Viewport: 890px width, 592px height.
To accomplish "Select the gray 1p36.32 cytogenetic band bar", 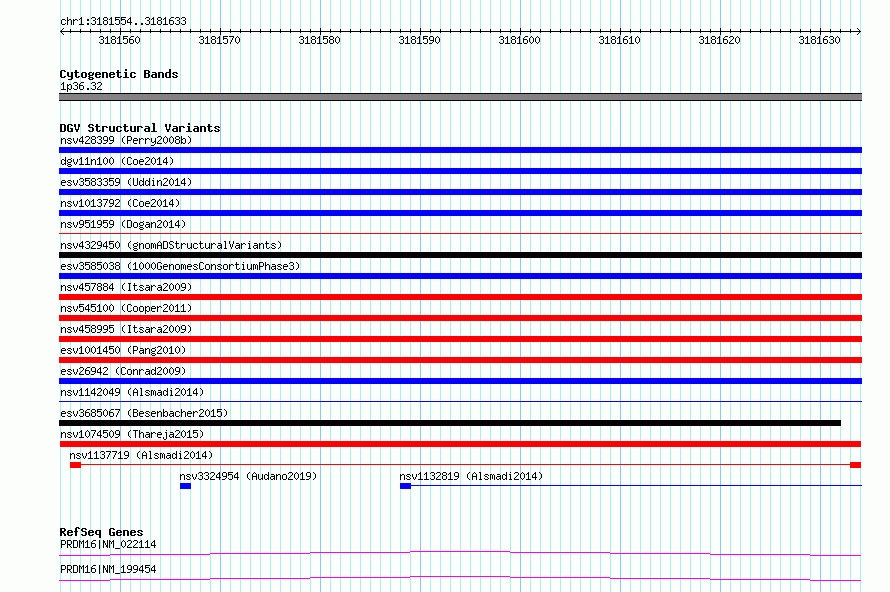I will pyautogui.click(x=460, y=97).
